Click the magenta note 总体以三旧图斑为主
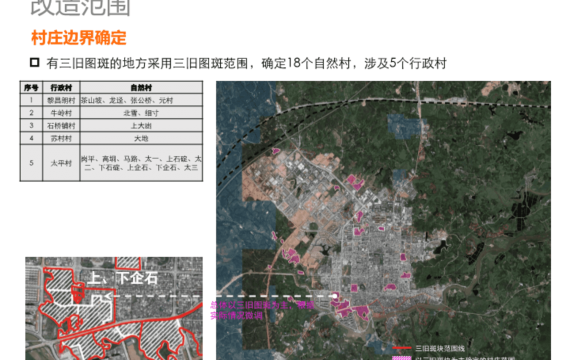 click(x=262, y=310)
